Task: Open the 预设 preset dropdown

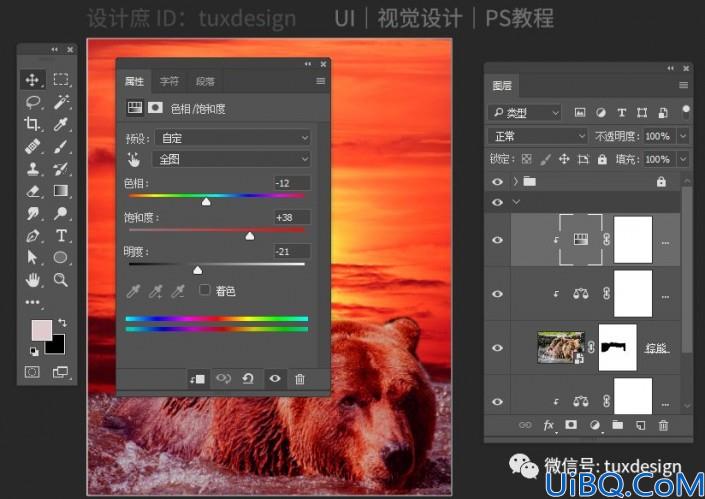Action: coord(232,138)
